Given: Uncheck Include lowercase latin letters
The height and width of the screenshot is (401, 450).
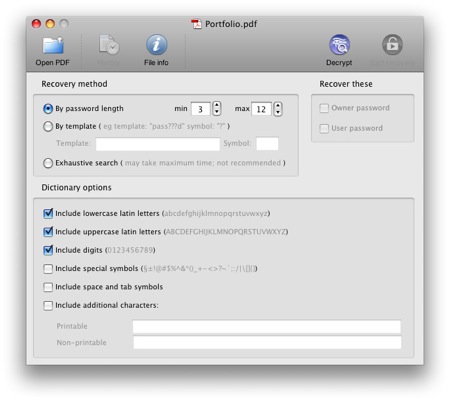Looking at the screenshot, I should point(48,213).
